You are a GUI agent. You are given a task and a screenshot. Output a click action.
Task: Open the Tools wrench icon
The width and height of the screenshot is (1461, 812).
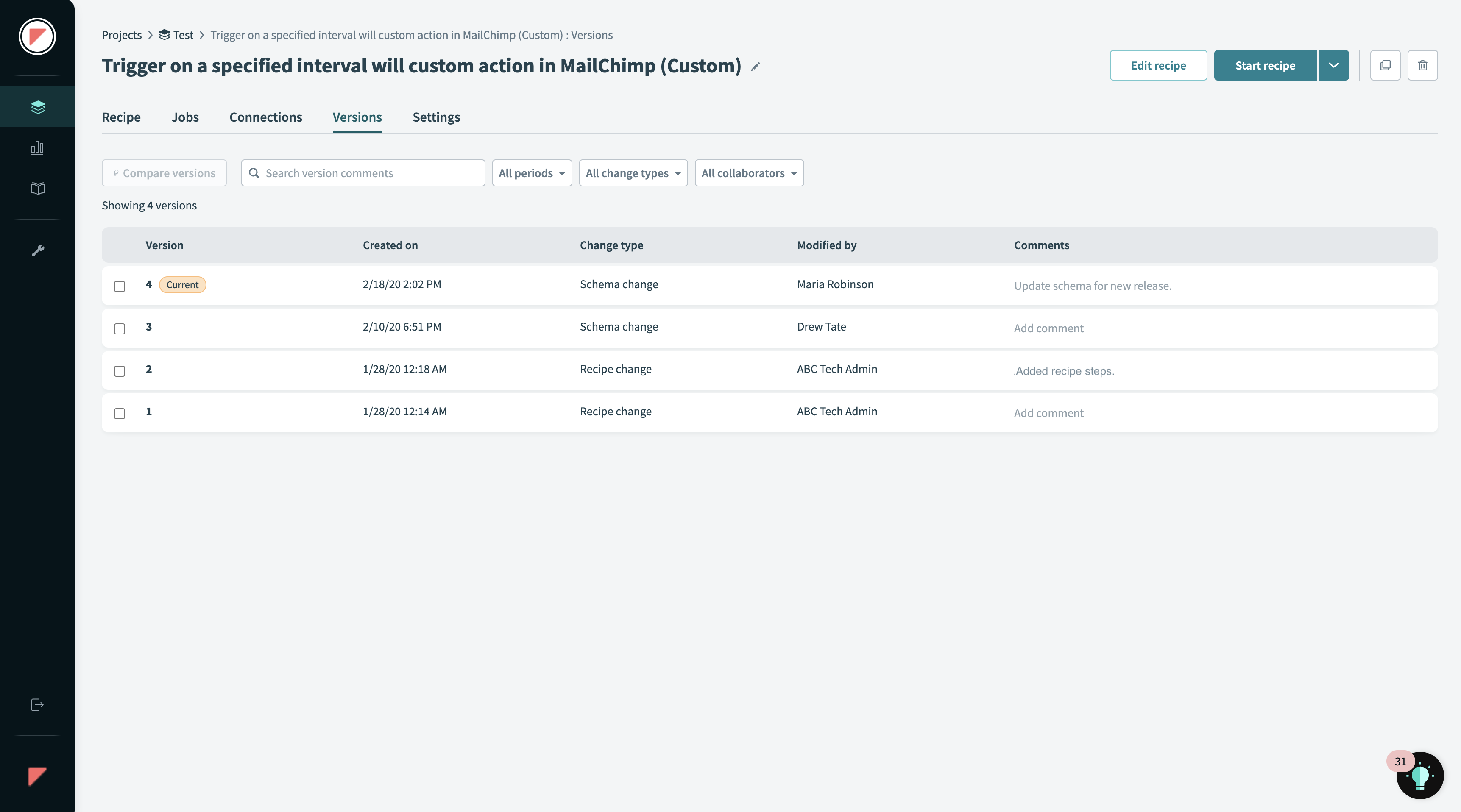pyautogui.click(x=37, y=250)
